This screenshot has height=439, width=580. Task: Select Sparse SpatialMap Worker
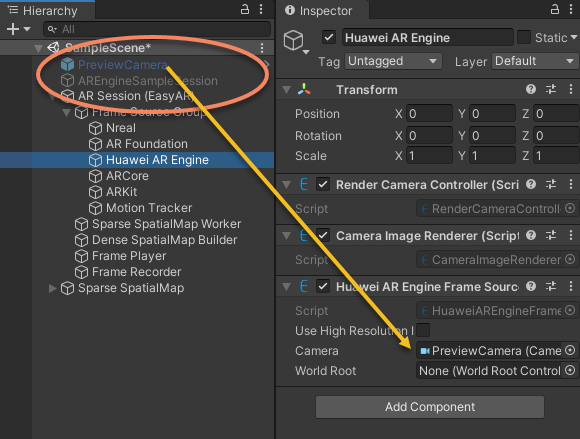pos(166,224)
